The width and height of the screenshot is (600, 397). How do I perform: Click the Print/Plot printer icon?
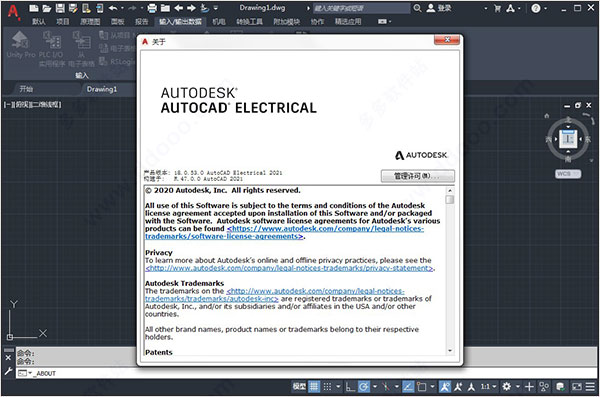click(152, 8)
